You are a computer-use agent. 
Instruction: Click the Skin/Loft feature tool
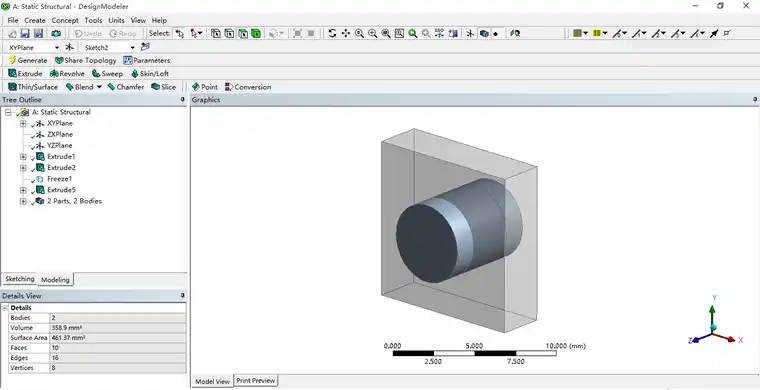150,74
